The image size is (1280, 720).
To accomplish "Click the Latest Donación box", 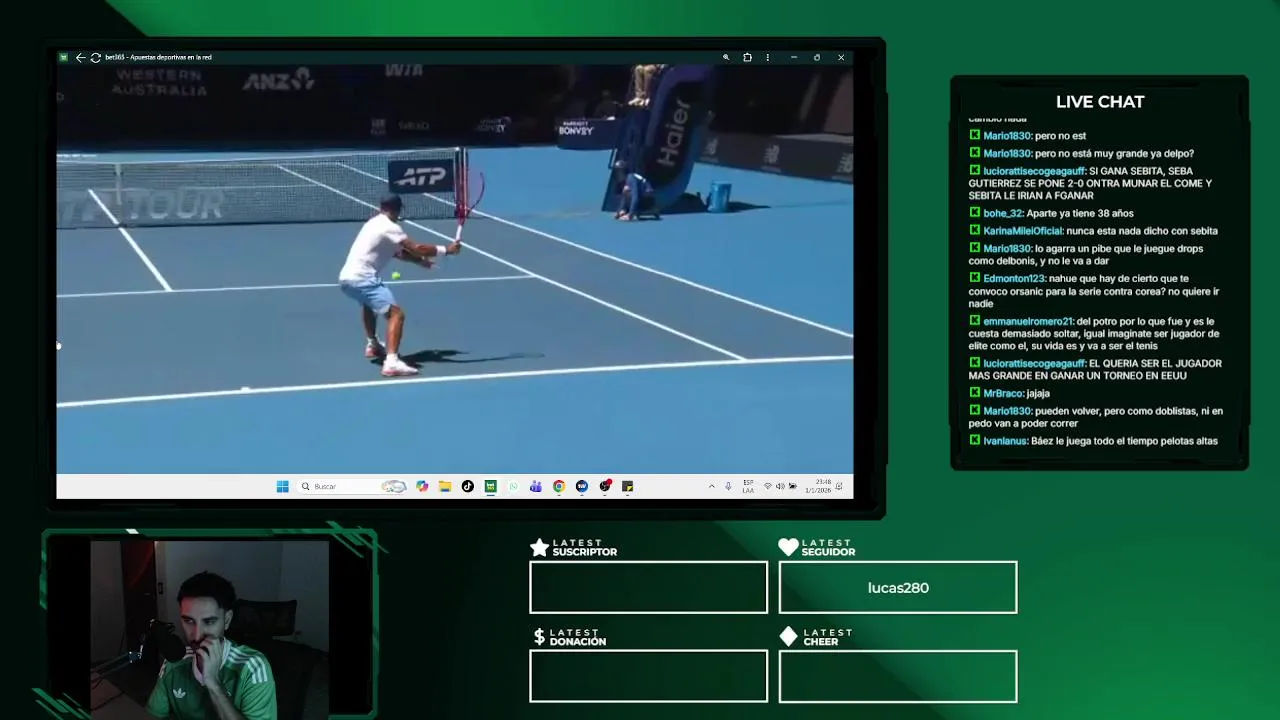I will (649, 676).
